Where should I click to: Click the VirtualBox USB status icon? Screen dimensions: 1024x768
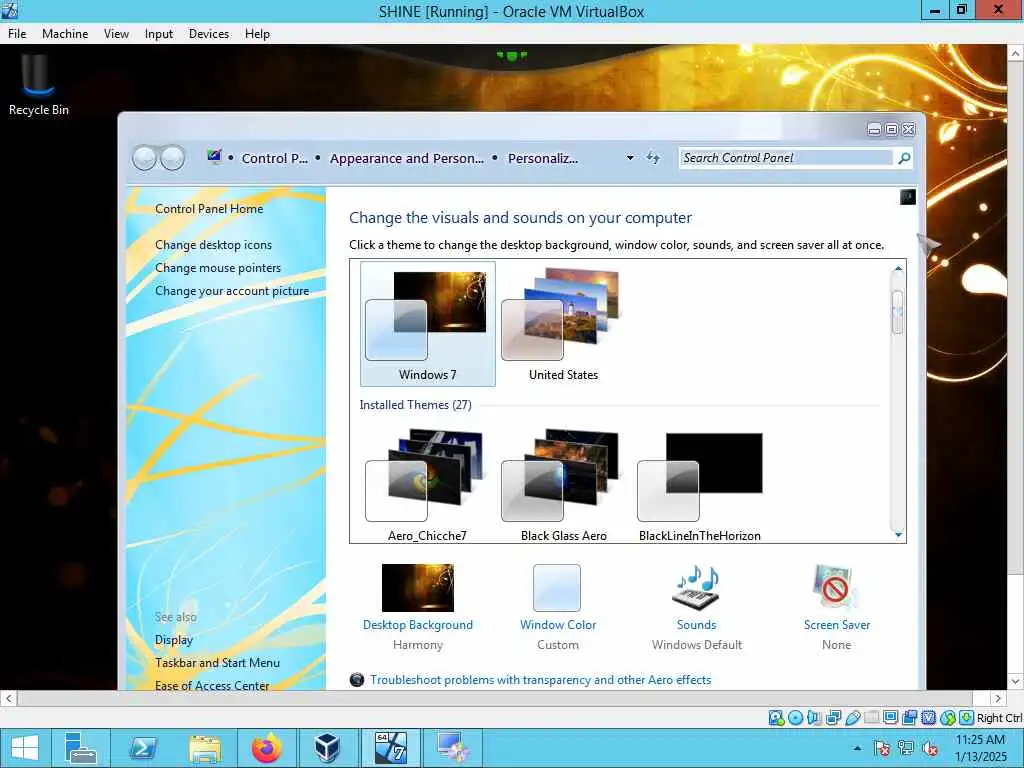(852, 718)
